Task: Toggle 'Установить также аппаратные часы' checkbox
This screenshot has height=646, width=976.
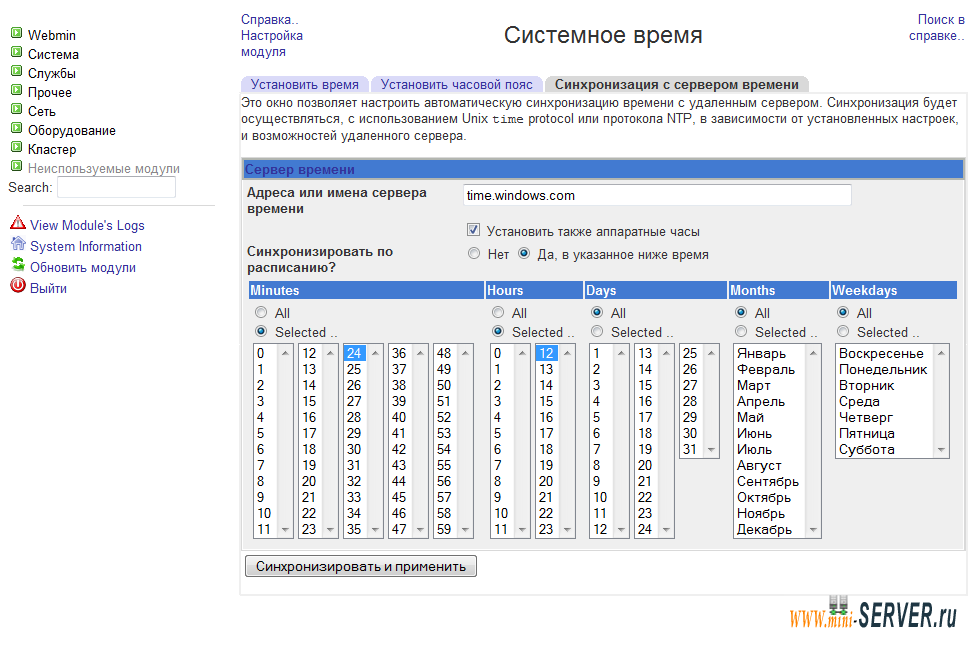Action: pyautogui.click(x=474, y=230)
